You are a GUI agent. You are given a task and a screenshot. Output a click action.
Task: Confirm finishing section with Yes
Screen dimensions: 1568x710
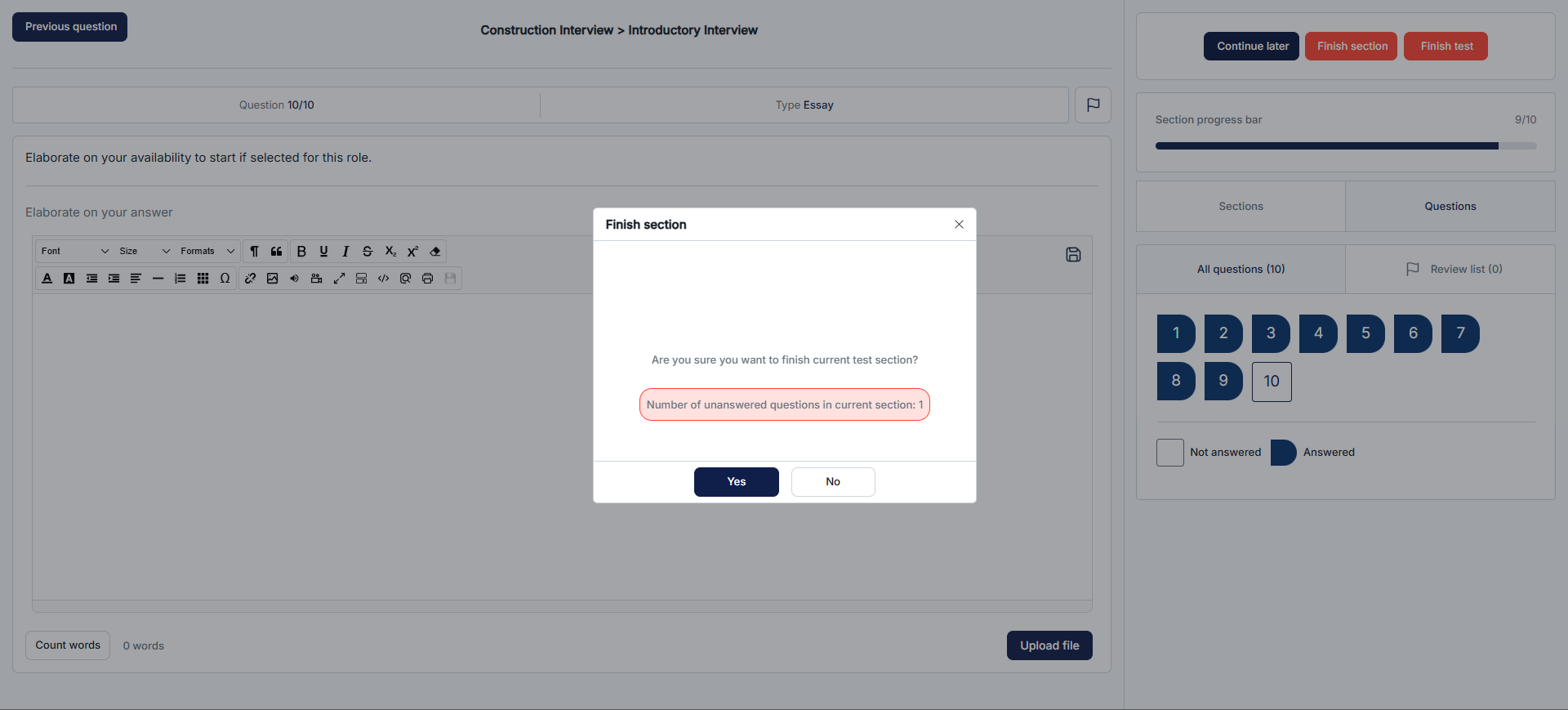(x=736, y=482)
